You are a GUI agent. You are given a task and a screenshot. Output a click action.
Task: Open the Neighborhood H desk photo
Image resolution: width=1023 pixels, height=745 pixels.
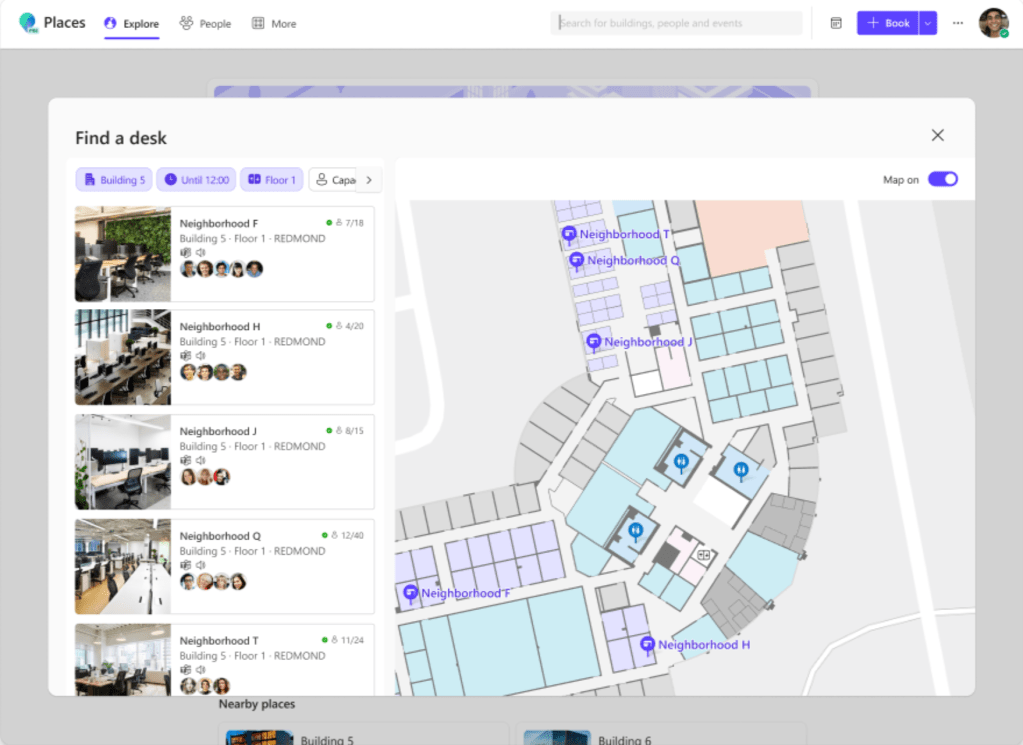(123, 357)
